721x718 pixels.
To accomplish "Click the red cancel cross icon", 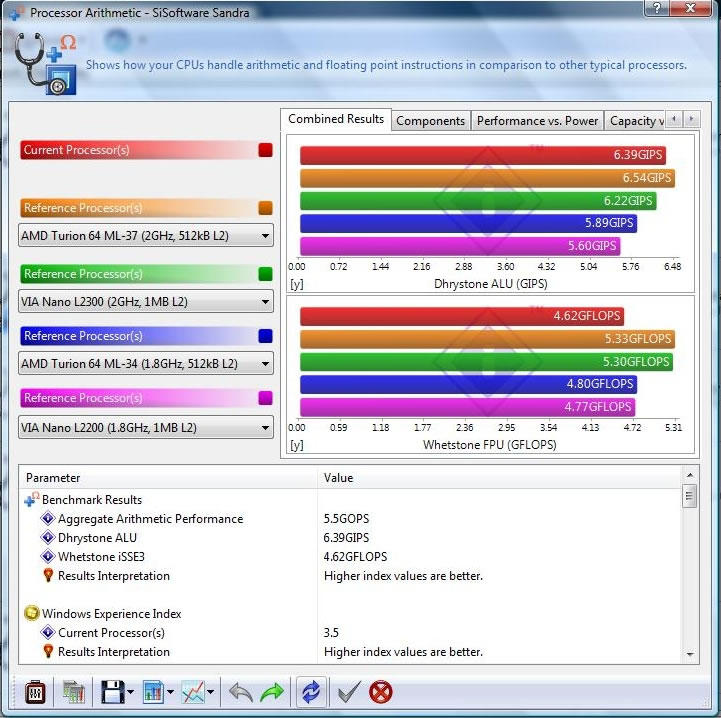I will [x=381, y=692].
